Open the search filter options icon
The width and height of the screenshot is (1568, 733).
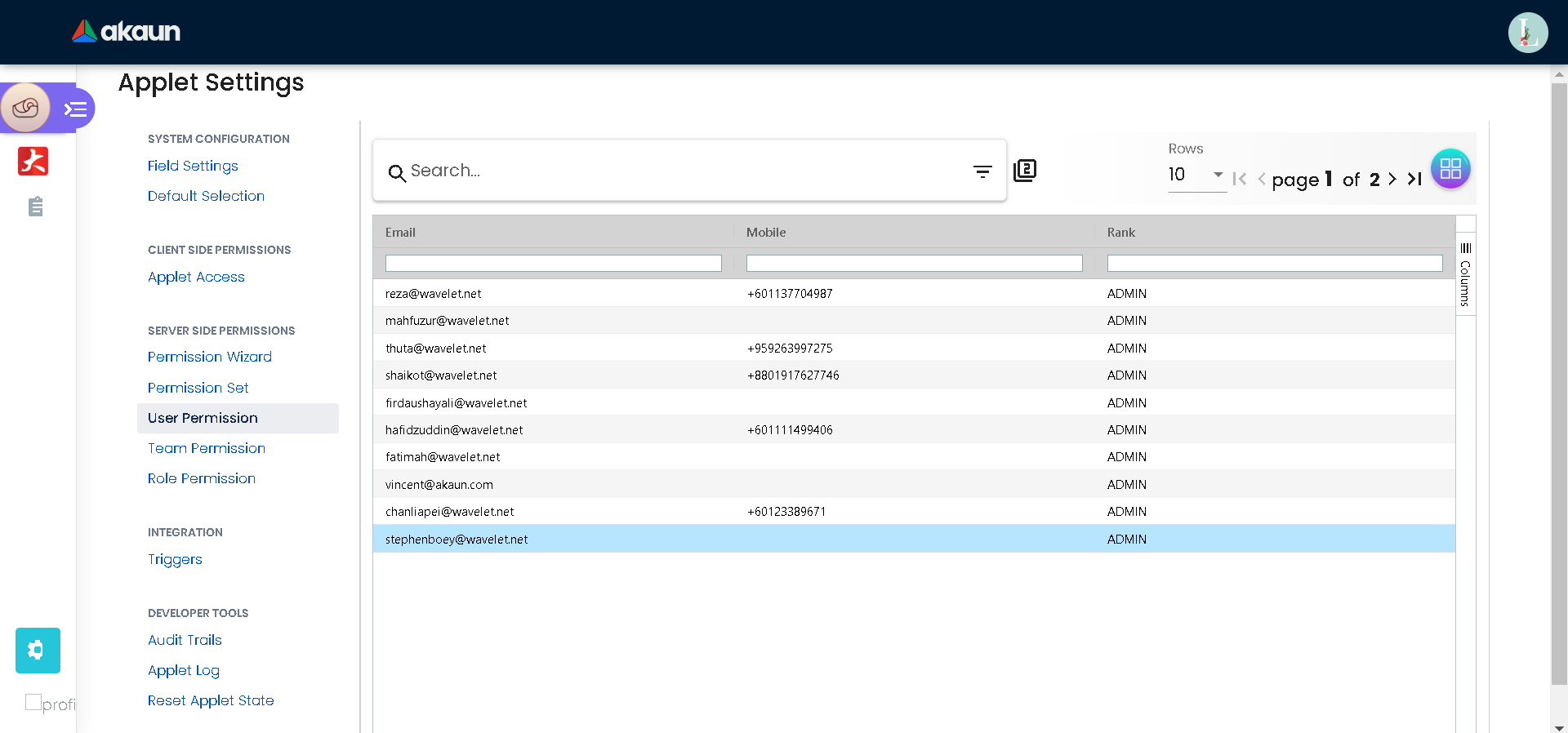coord(982,171)
